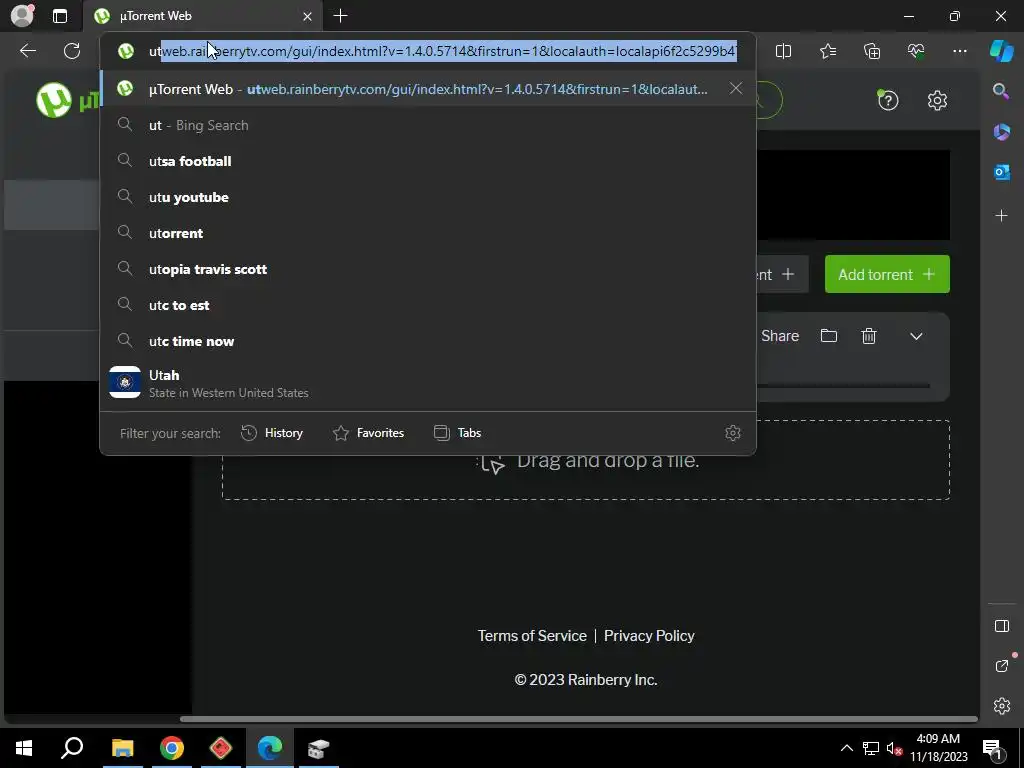Open the profile avatar icon
Image resolution: width=1024 pixels, height=768 pixels.
(x=22, y=16)
